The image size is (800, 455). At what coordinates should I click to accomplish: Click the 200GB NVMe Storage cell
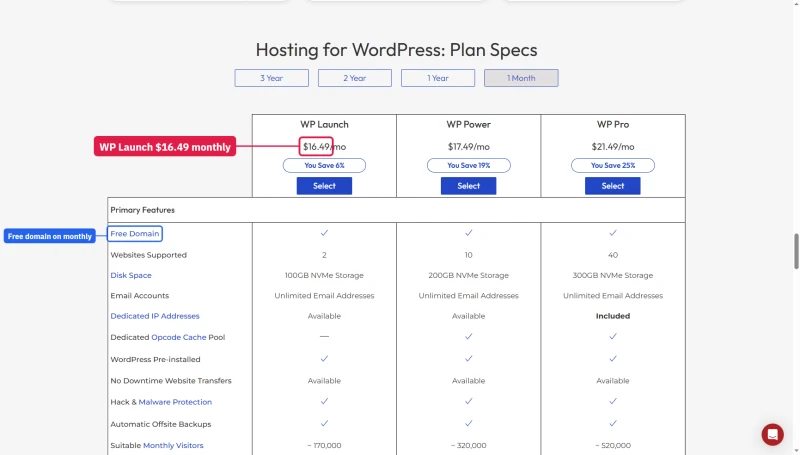tap(468, 275)
